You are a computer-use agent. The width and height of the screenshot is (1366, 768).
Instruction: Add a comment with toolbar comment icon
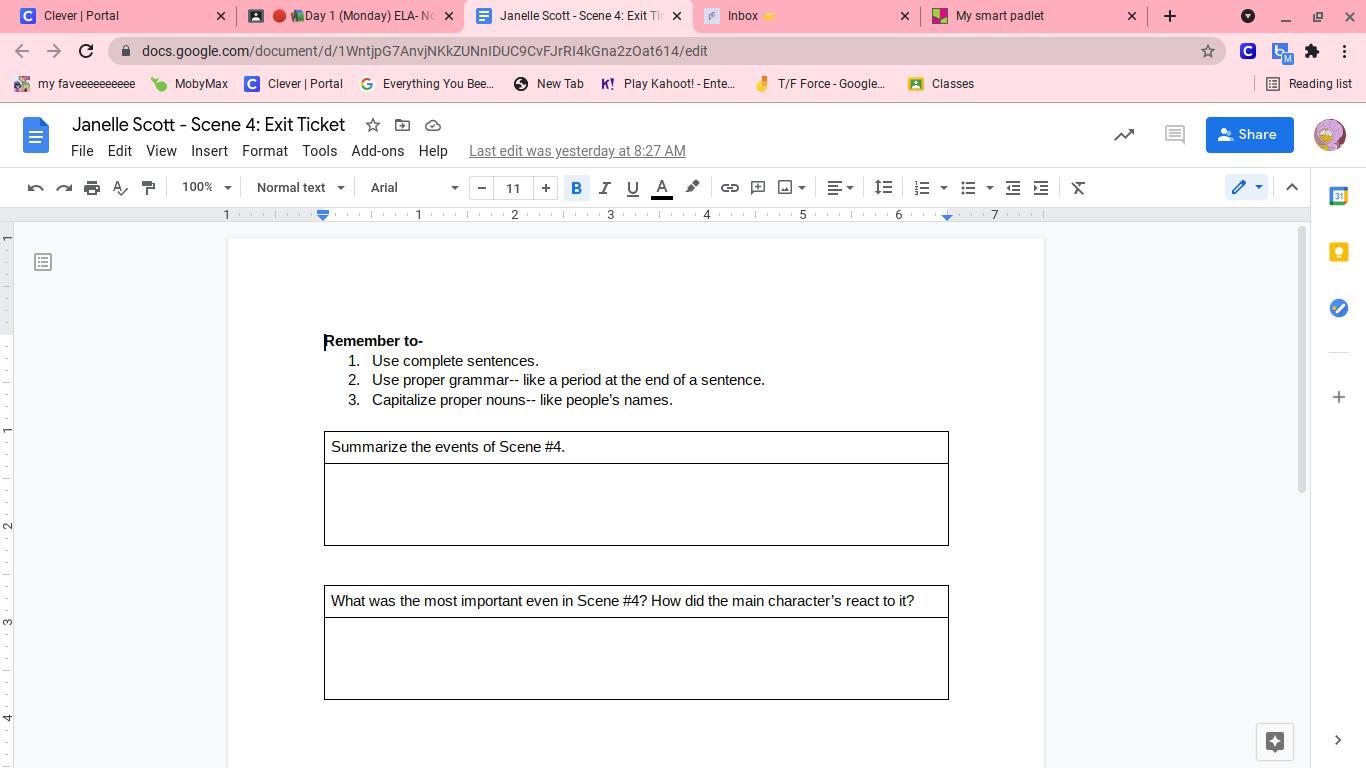(758, 188)
